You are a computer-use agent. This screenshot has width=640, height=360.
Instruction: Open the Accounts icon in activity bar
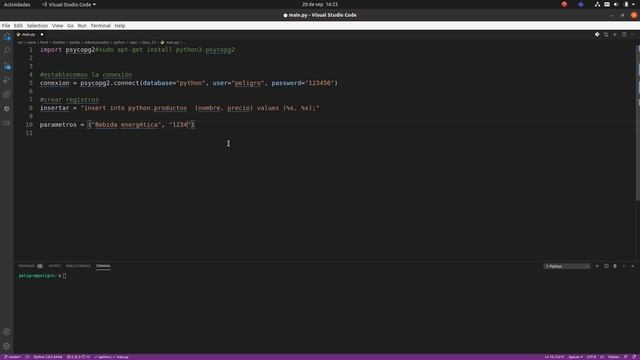tap(7, 332)
